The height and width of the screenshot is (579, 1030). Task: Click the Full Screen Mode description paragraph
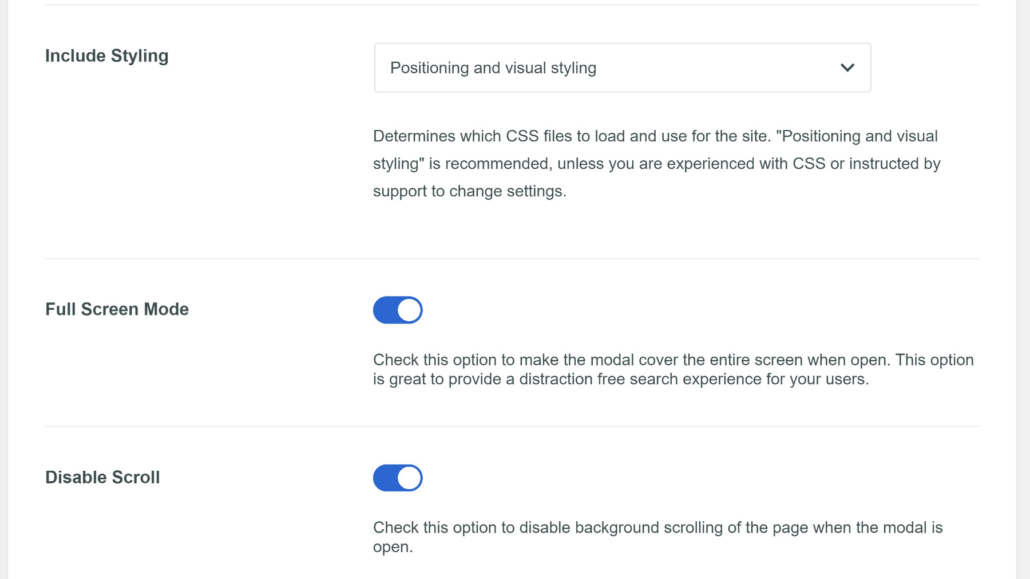[673, 369]
